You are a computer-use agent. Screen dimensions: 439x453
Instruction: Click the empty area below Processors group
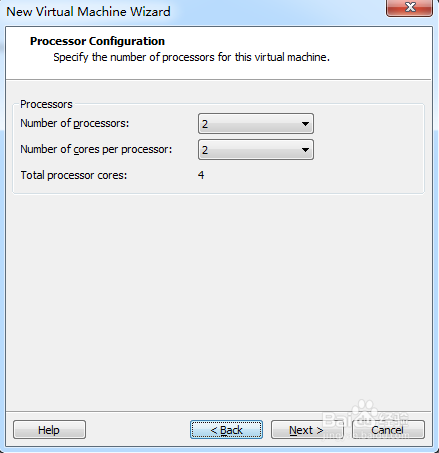(218, 300)
